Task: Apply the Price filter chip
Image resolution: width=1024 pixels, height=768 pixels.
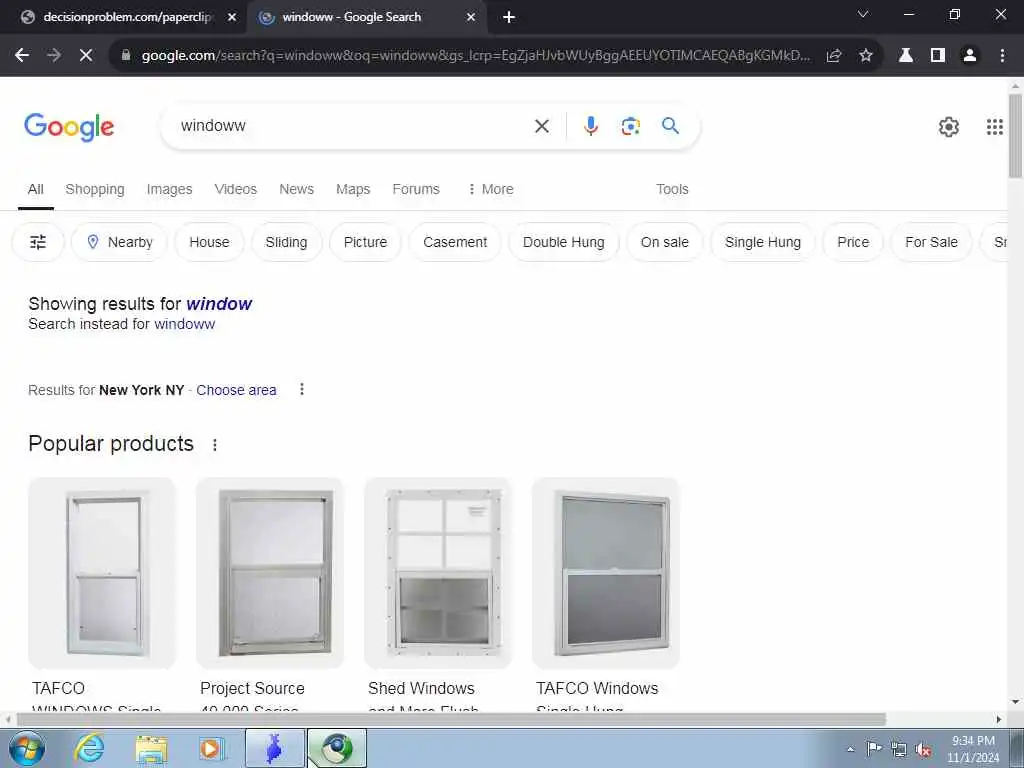Action: [x=853, y=242]
